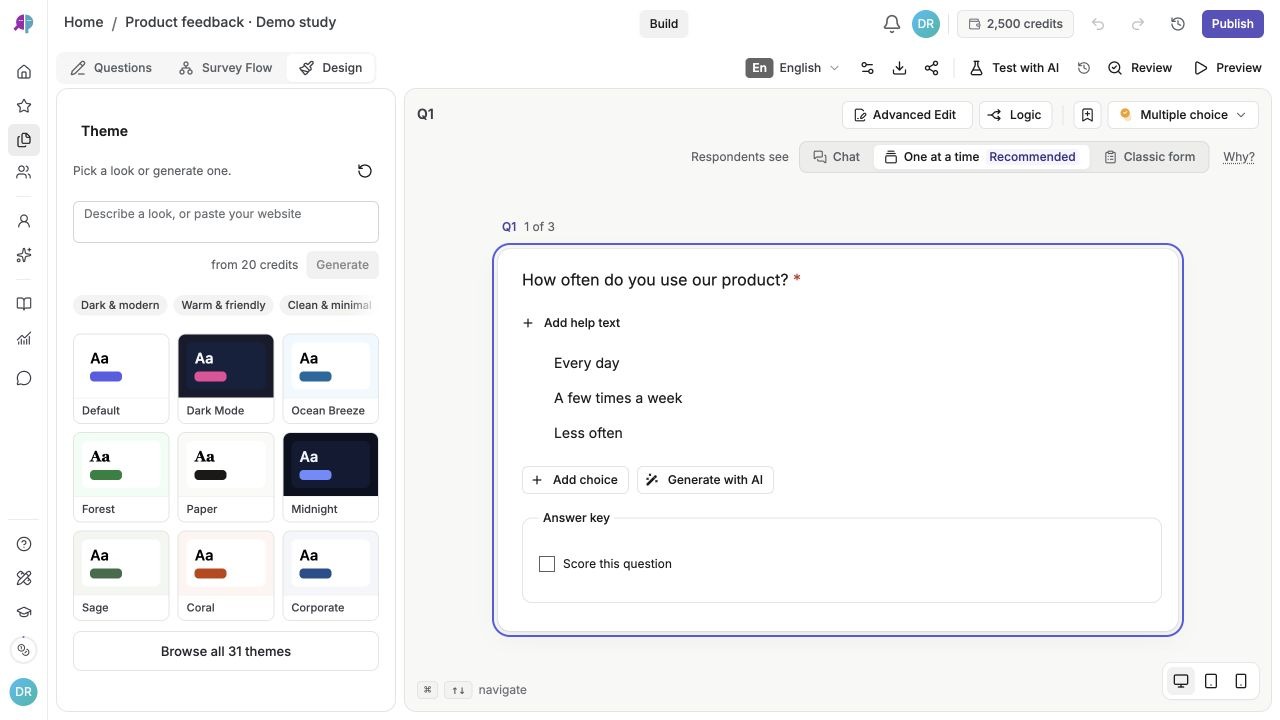Open the sliders settings icon beside English

(867, 68)
